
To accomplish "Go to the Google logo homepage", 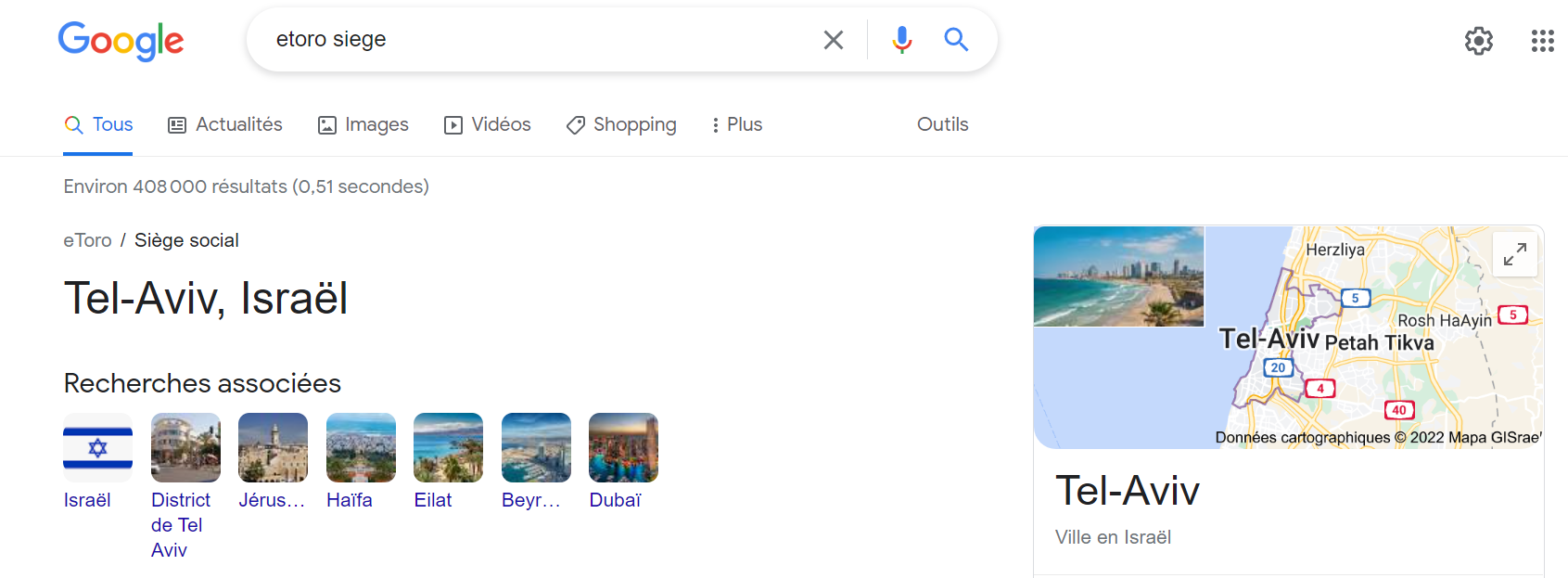I will [121, 41].
